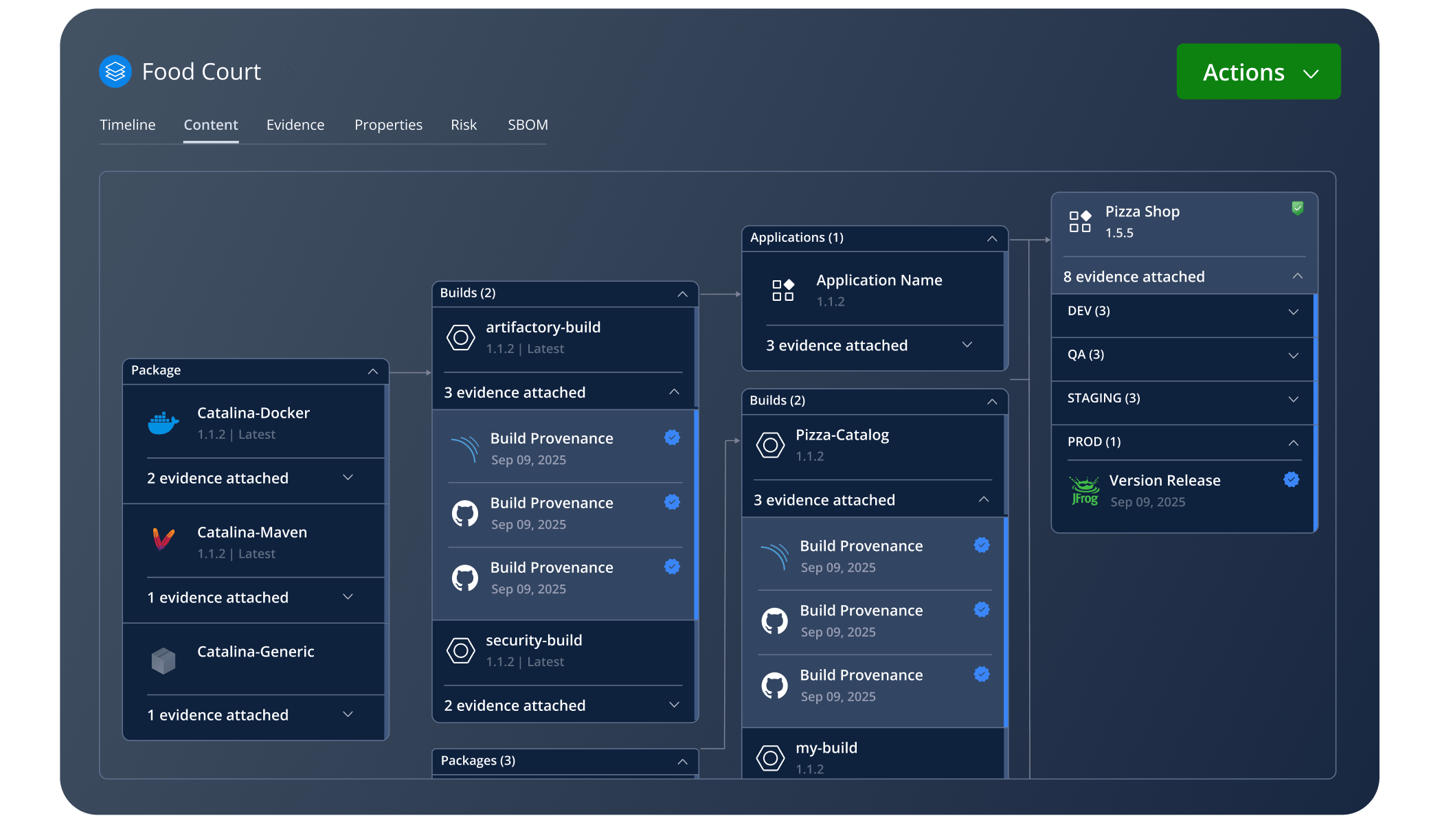
Task: Switch to the Evidence tab
Action: coord(295,125)
